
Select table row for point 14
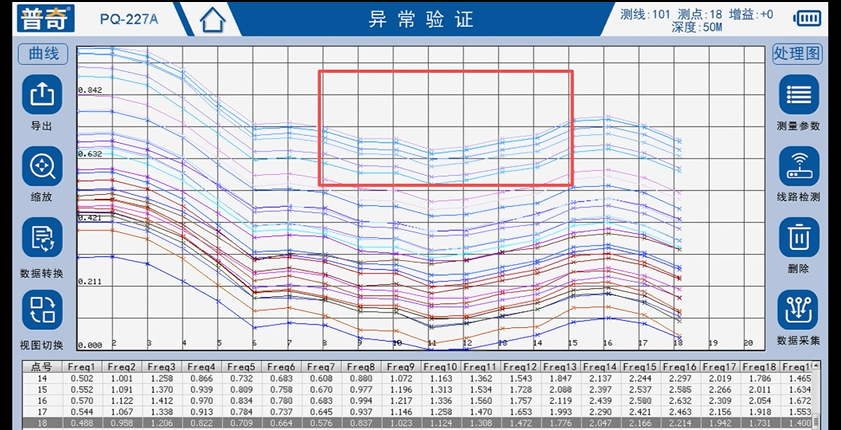(x=417, y=378)
